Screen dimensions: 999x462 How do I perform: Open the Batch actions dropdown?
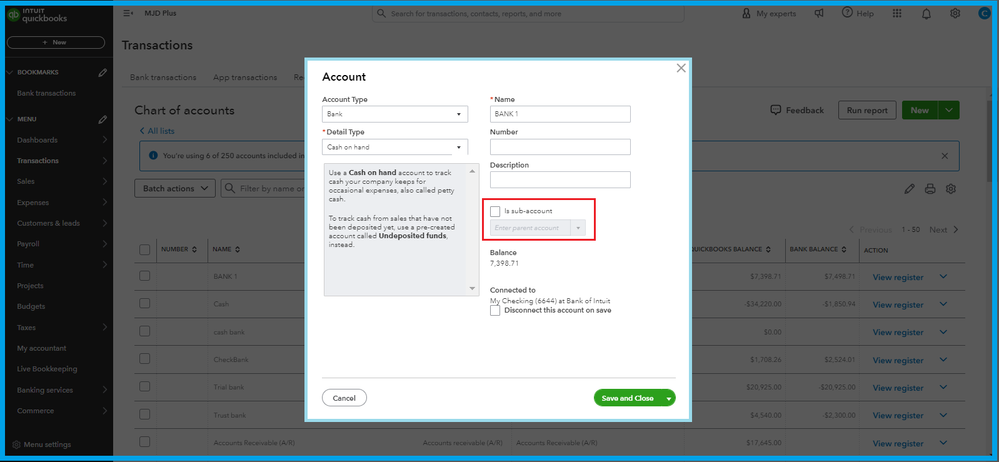pos(175,189)
